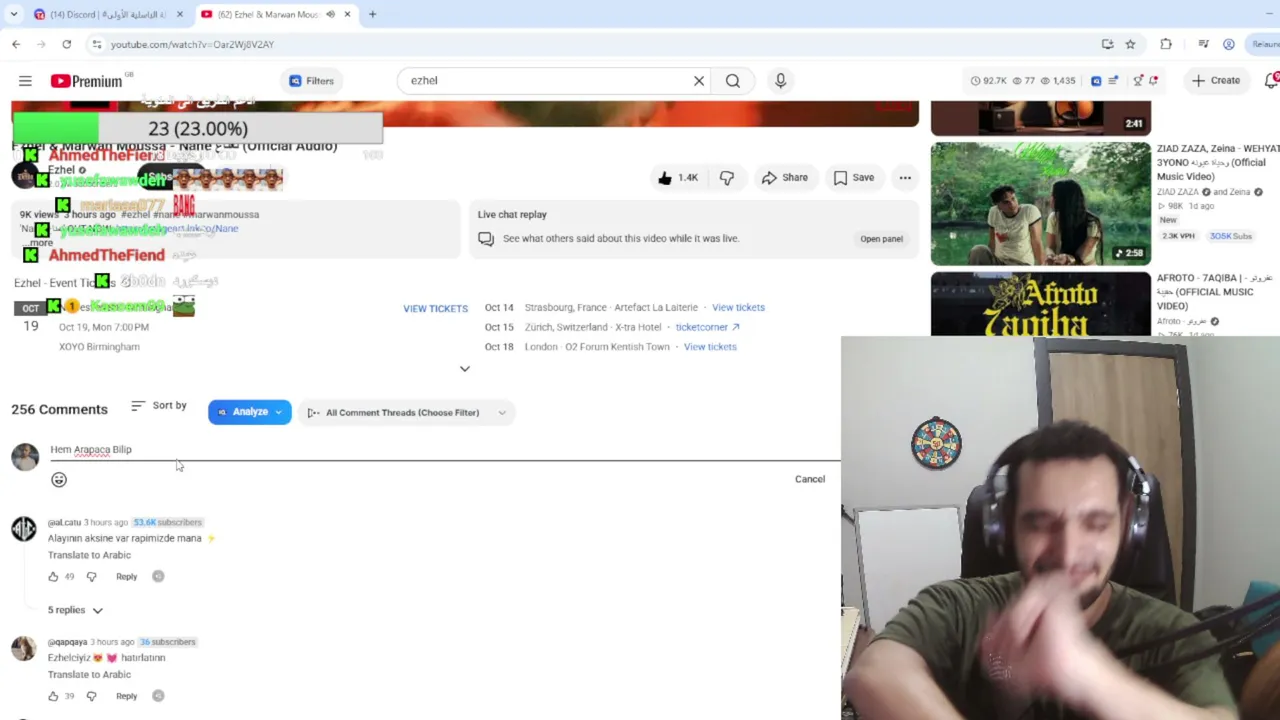Insert emoji in comment box
This screenshot has height=720, width=1280.
pyautogui.click(x=59, y=480)
